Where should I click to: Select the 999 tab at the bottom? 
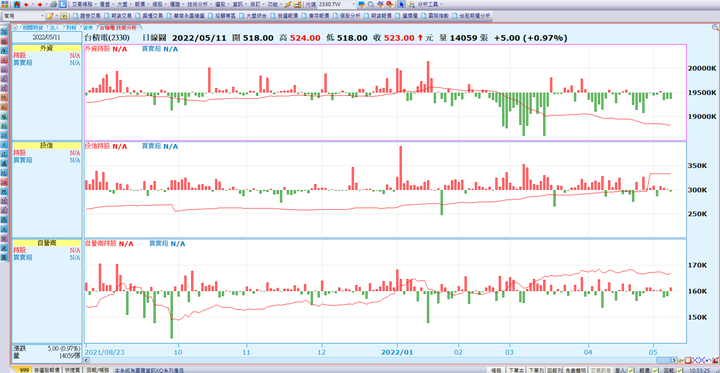click(x=23, y=369)
